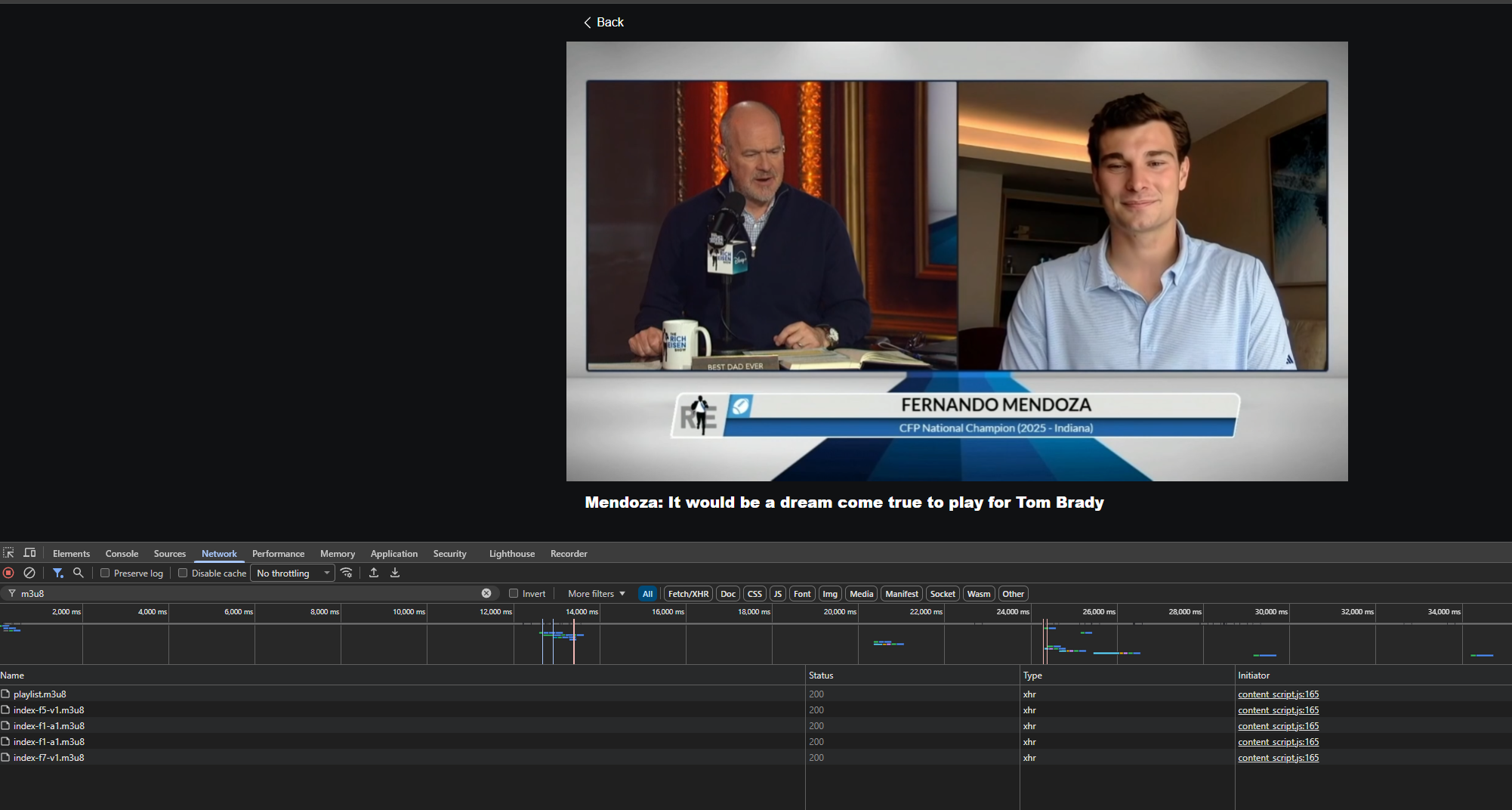The width and height of the screenshot is (1512, 810).
Task: Toggle the device toolbar icon
Action: click(x=29, y=553)
